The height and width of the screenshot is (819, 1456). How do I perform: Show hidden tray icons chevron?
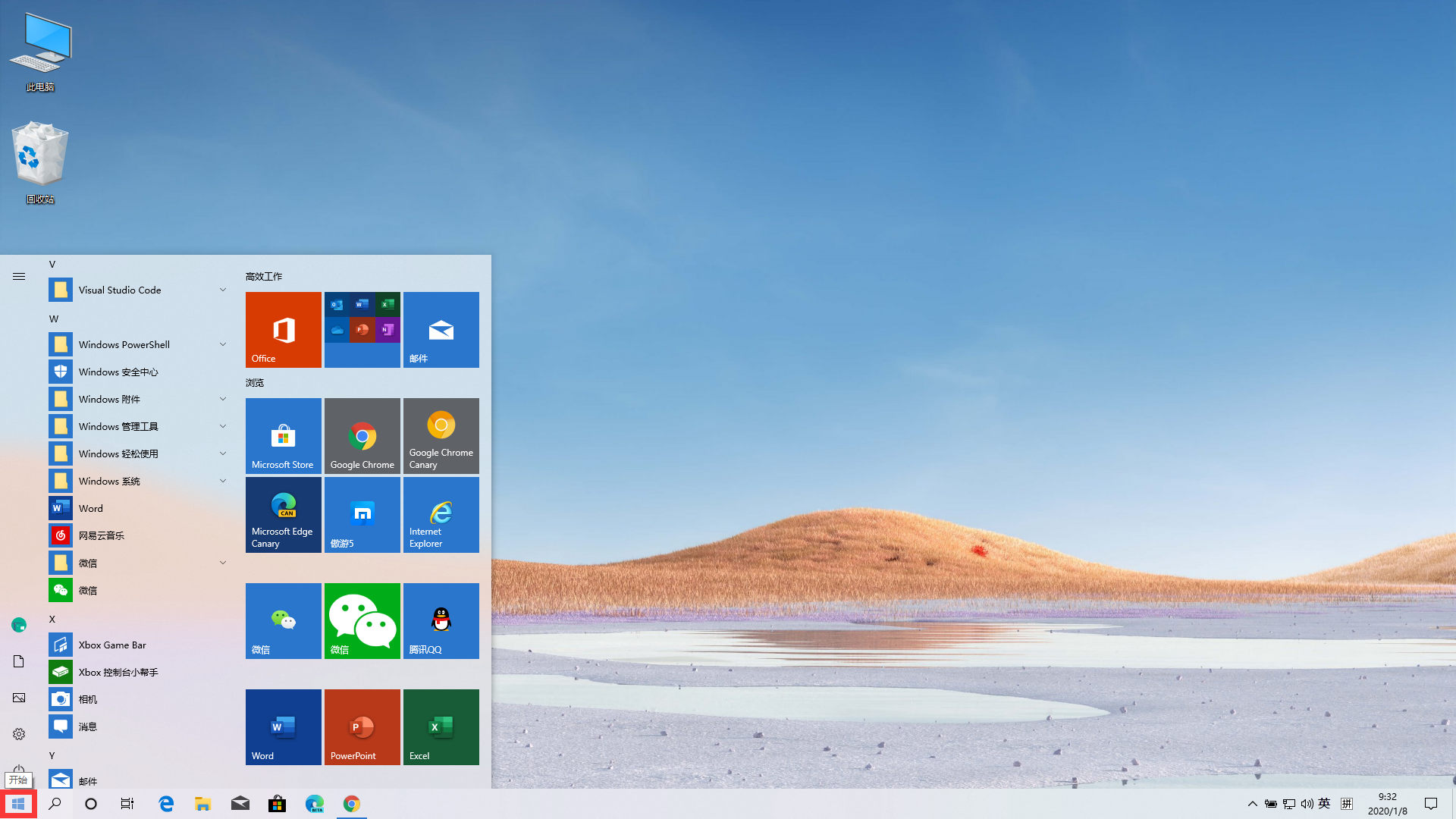1253,804
